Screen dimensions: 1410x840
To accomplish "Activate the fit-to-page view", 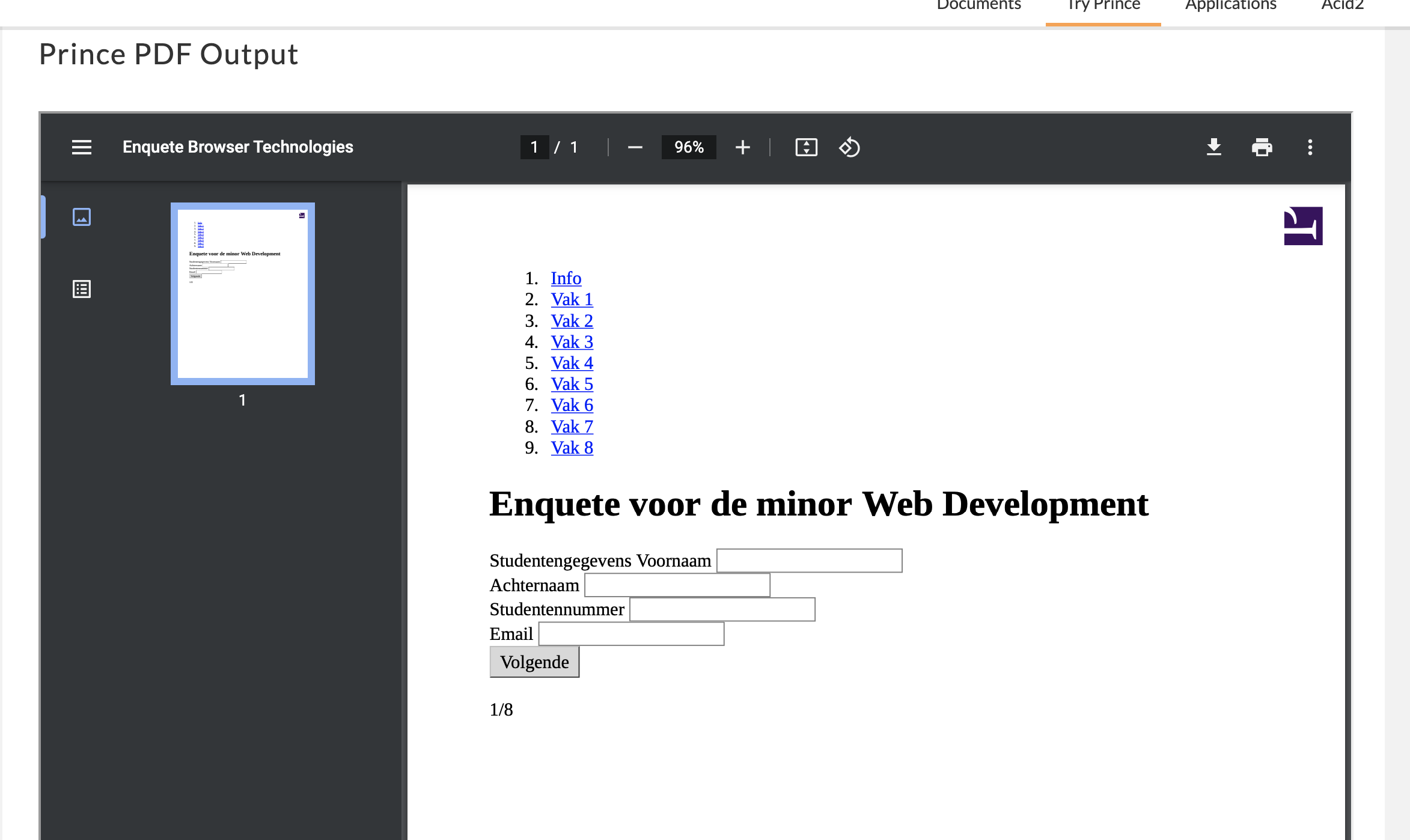I will coord(807,147).
